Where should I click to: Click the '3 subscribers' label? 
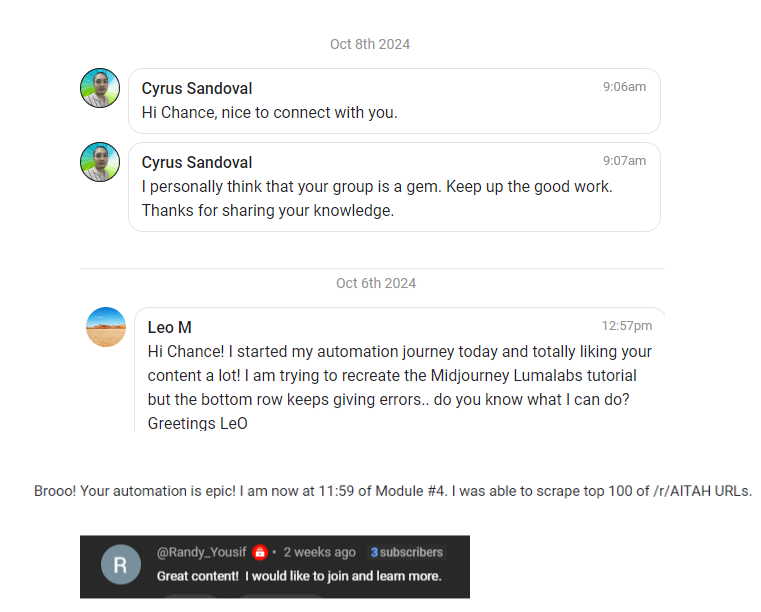click(406, 552)
